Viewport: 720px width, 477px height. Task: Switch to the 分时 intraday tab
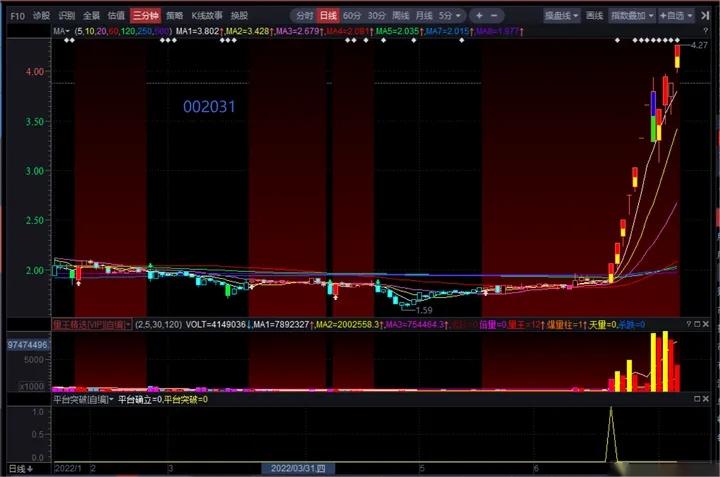[304, 16]
